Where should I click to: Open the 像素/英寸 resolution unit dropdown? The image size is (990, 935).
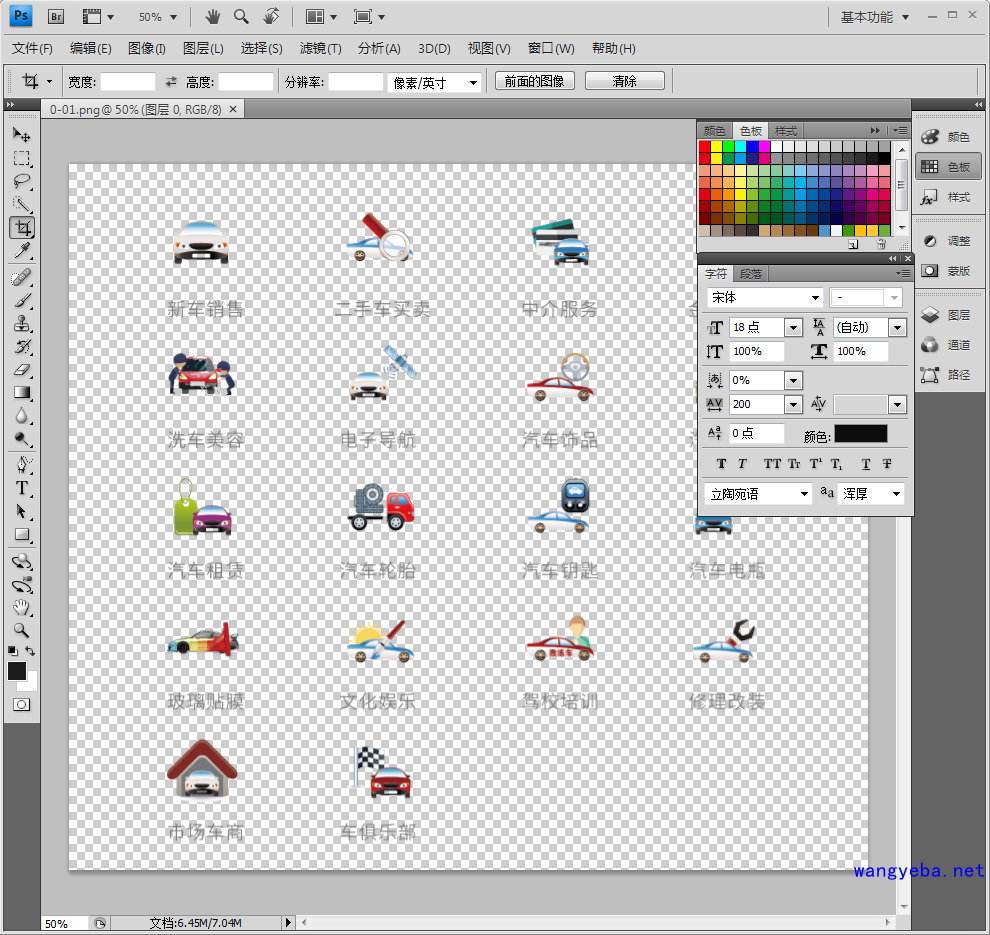434,83
